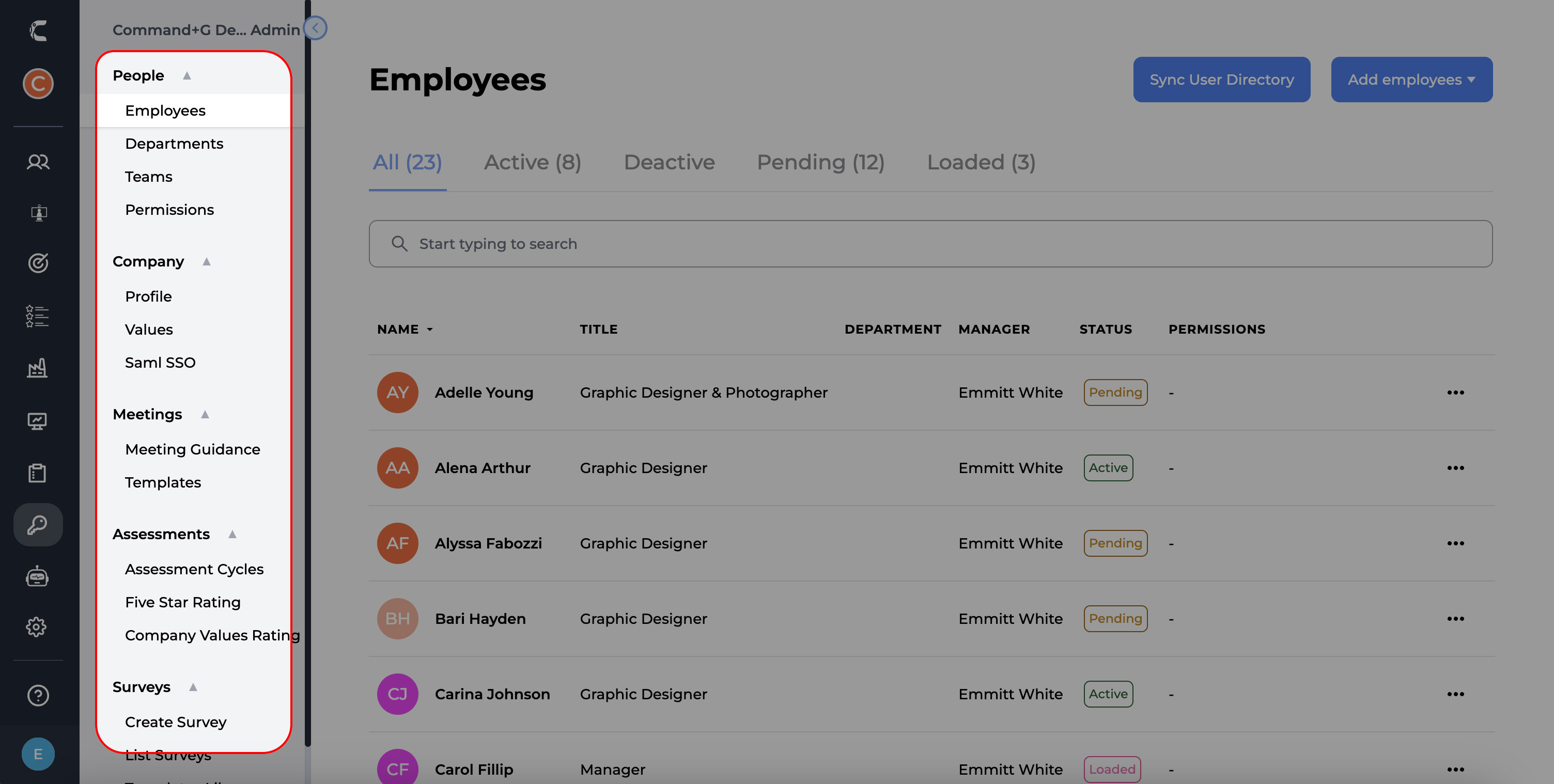This screenshot has height=784, width=1554.
Task: Open the Add employees dropdown
Action: click(1411, 80)
